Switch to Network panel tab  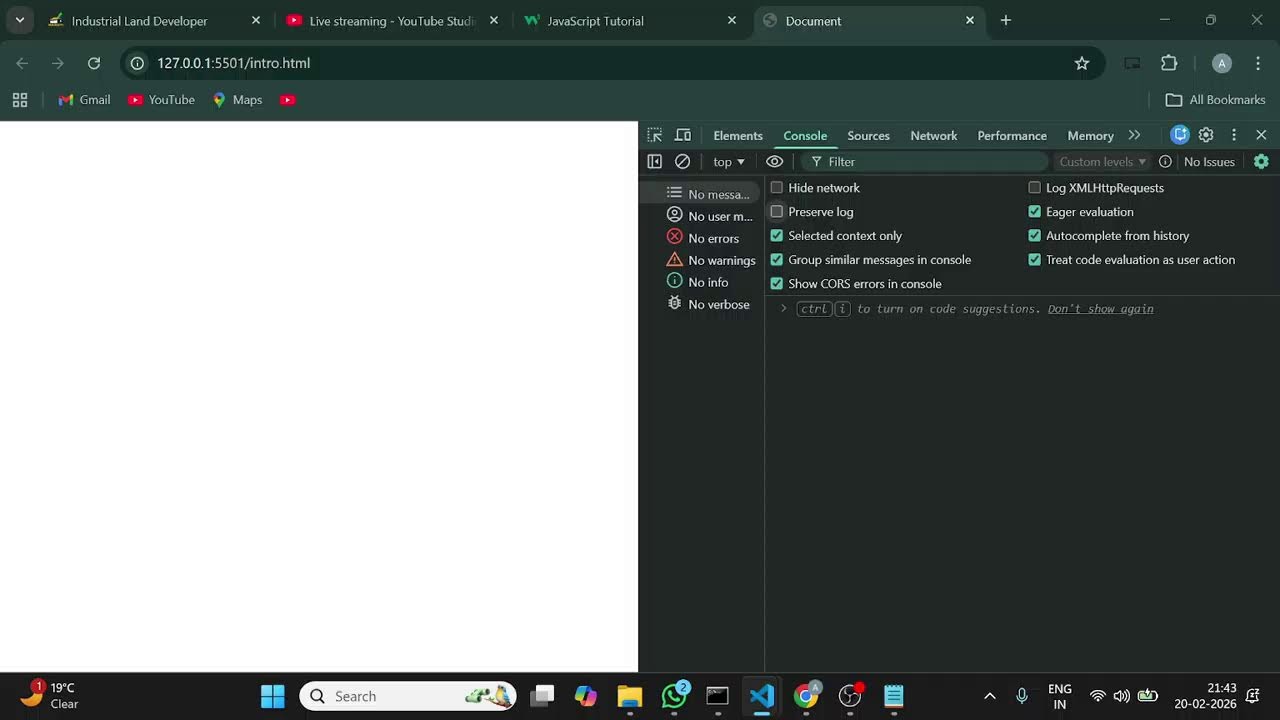(x=933, y=135)
